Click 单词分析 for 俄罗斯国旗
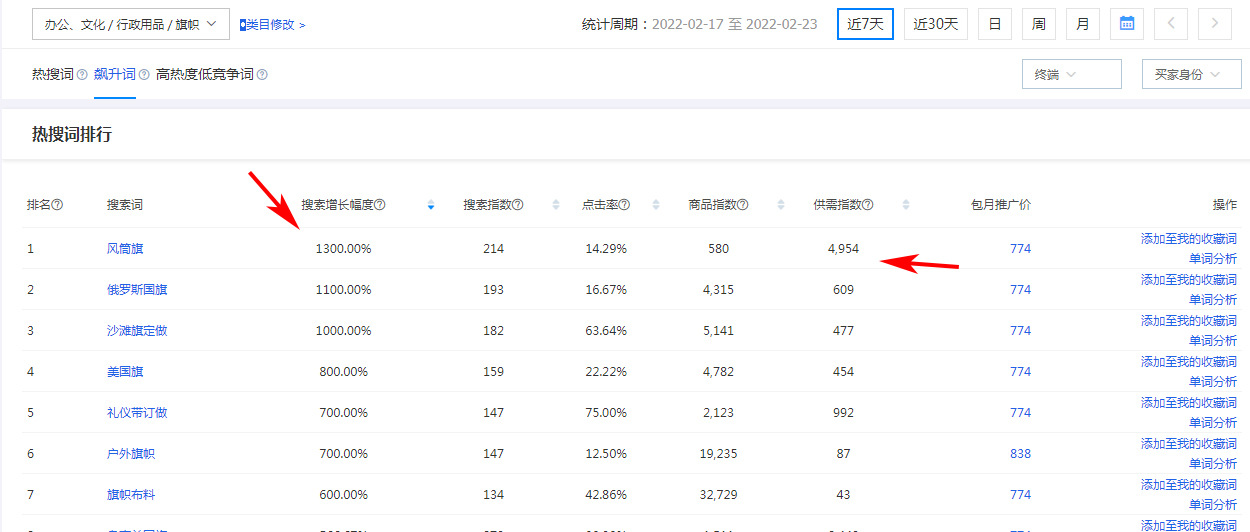Image resolution: width=1250 pixels, height=532 pixels. coord(1213,300)
